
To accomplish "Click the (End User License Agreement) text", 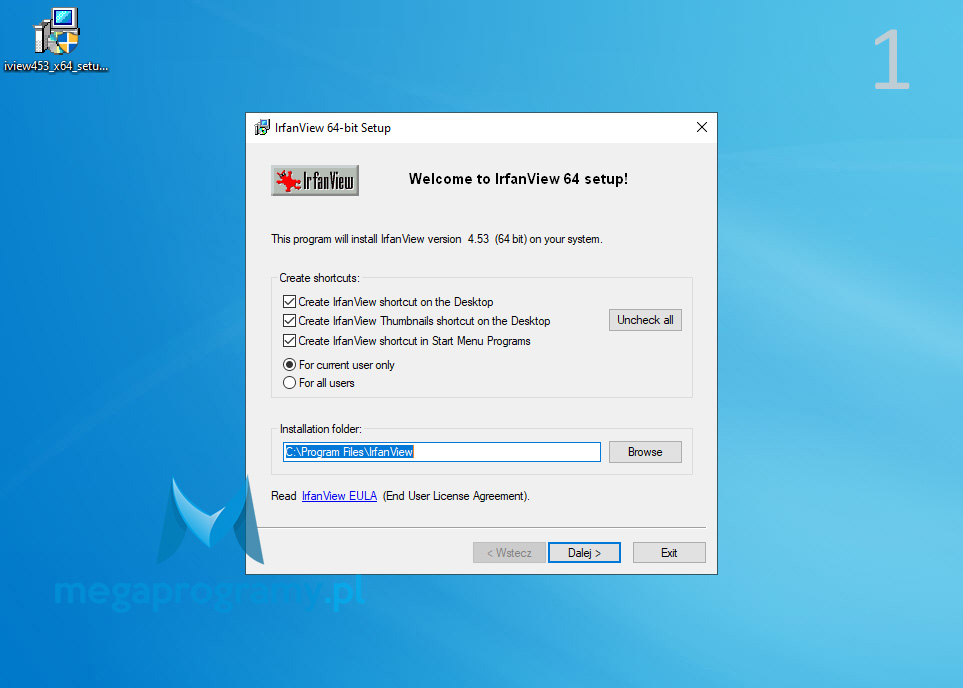I will [x=456, y=496].
